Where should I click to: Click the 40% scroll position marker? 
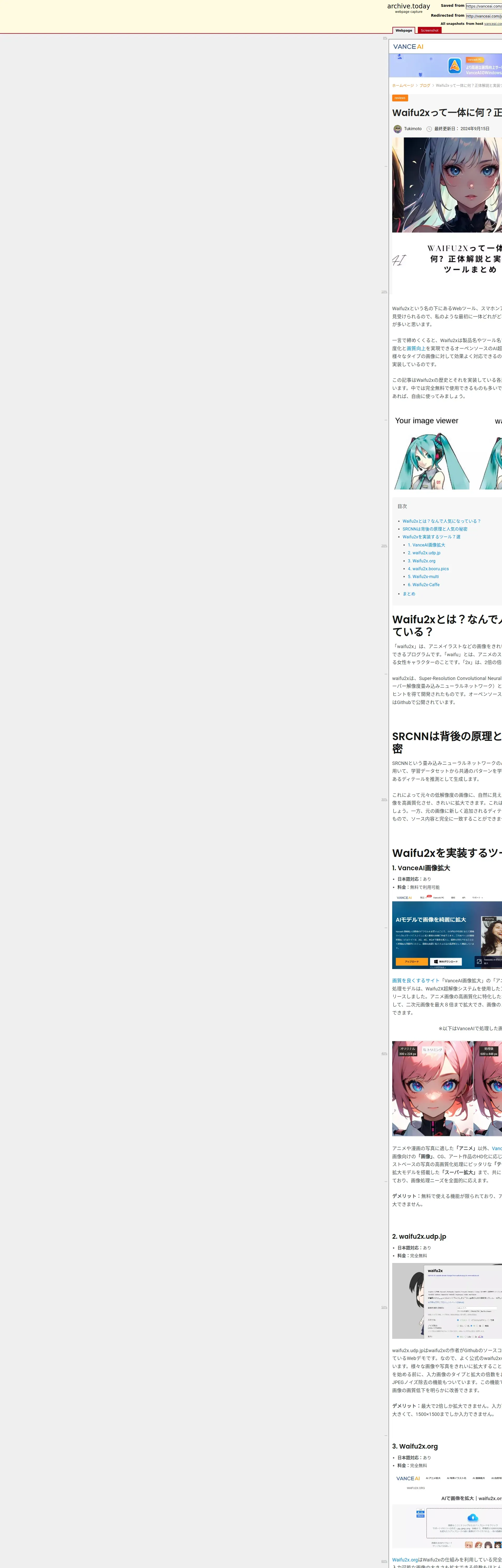pos(384,1053)
